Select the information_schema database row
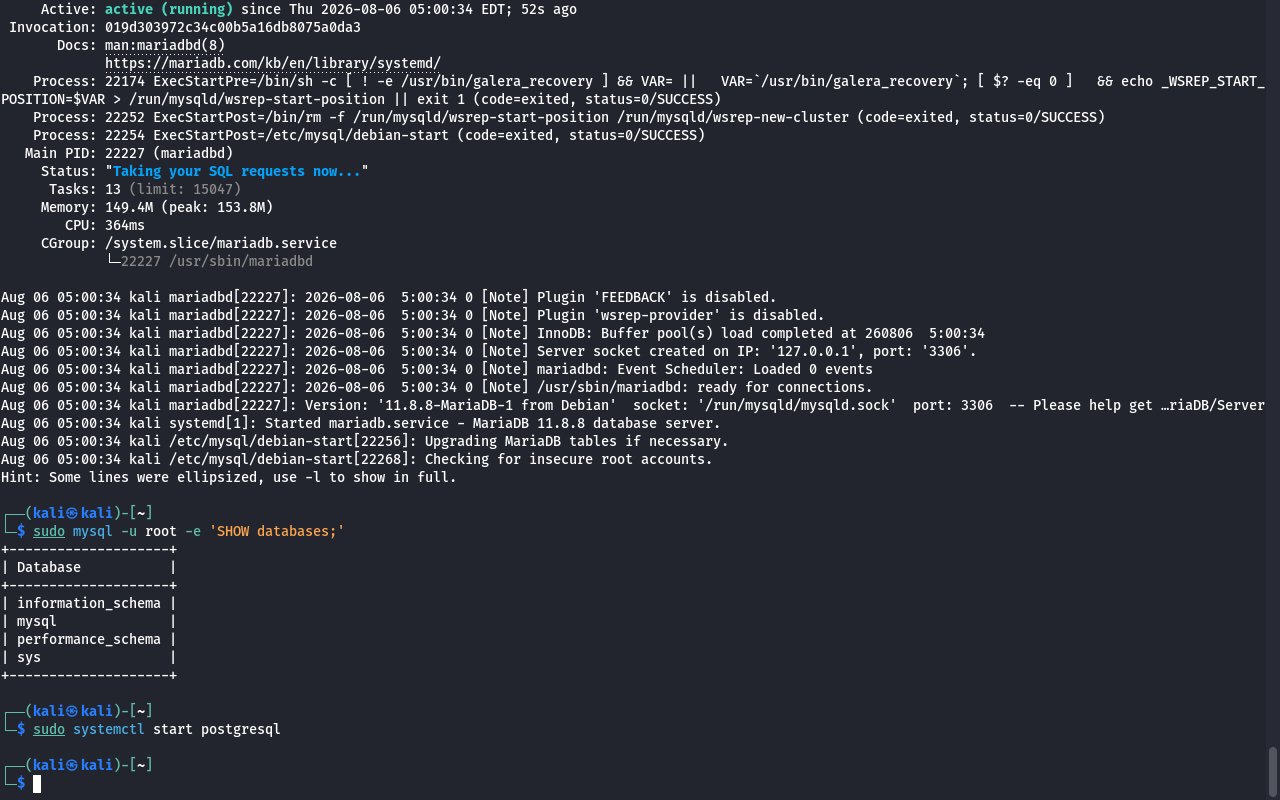Image resolution: width=1280 pixels, height=800 pixels. coord(89,603)
